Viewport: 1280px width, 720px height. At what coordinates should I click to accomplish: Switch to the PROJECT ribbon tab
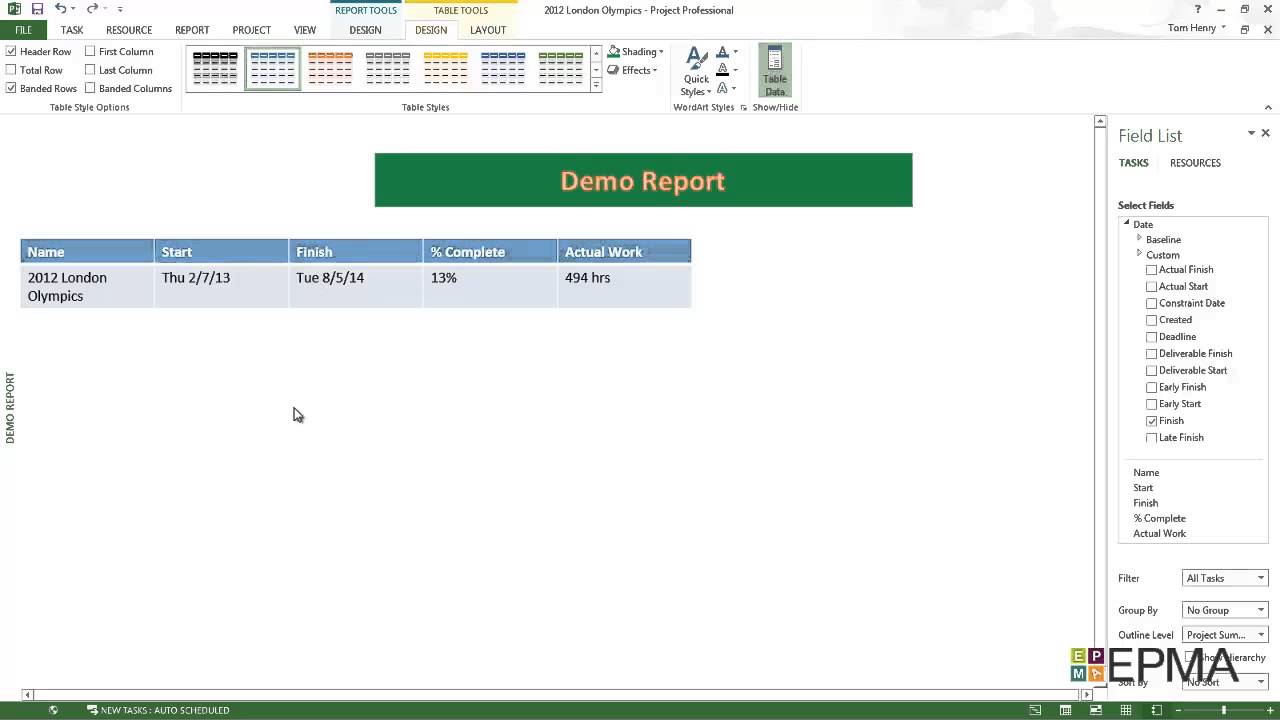coord(251,30)
